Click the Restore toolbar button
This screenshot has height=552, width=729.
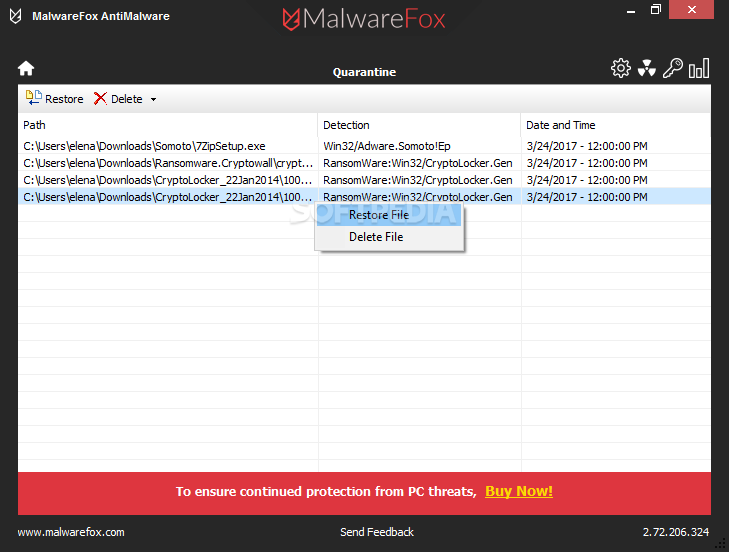point(54,99)
